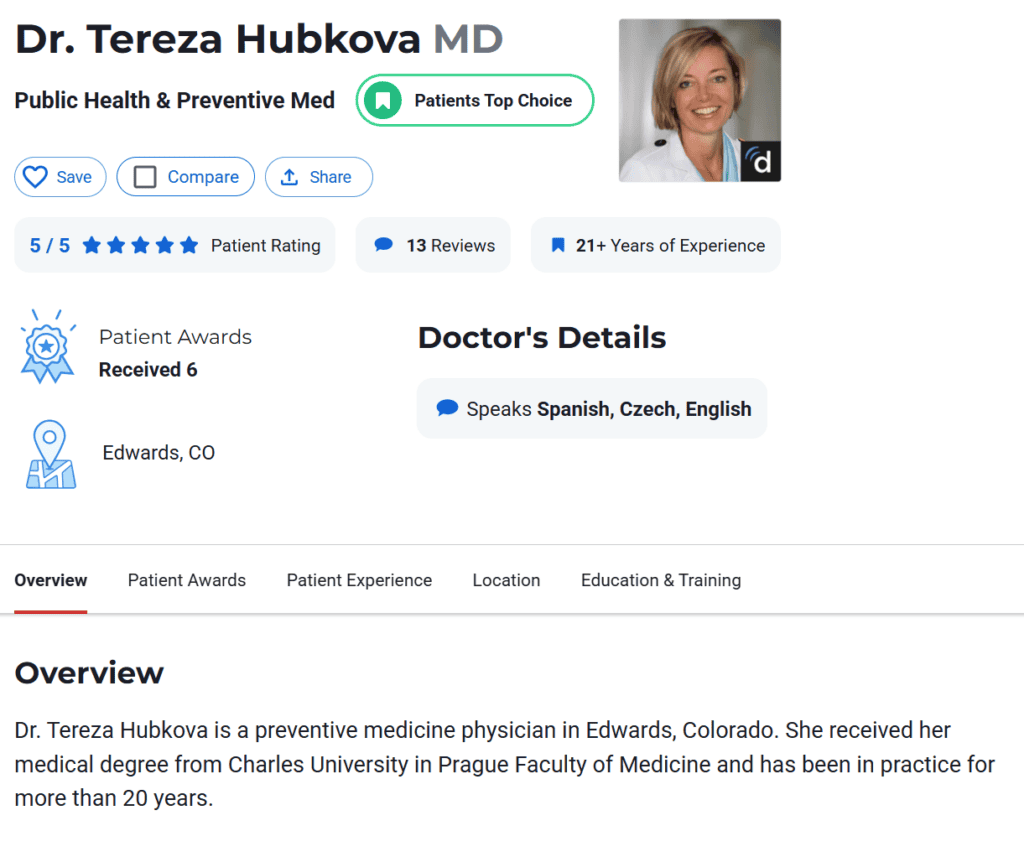Click the Save button
The width and height of the screenshot is (1024, 857).
pyautogui.click(x=60, y=177)
